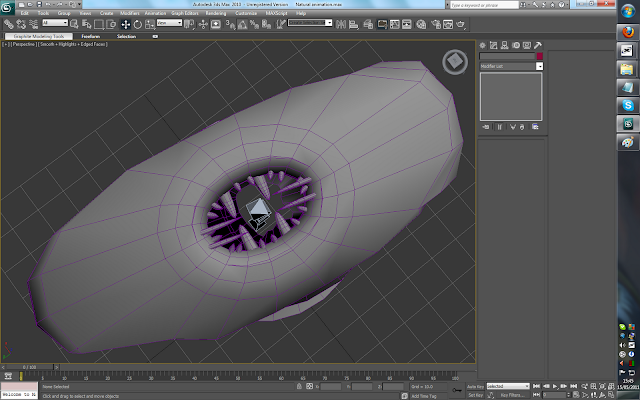
Task: Switch to Selection ribbon tab
Action: tap(126, 36)
